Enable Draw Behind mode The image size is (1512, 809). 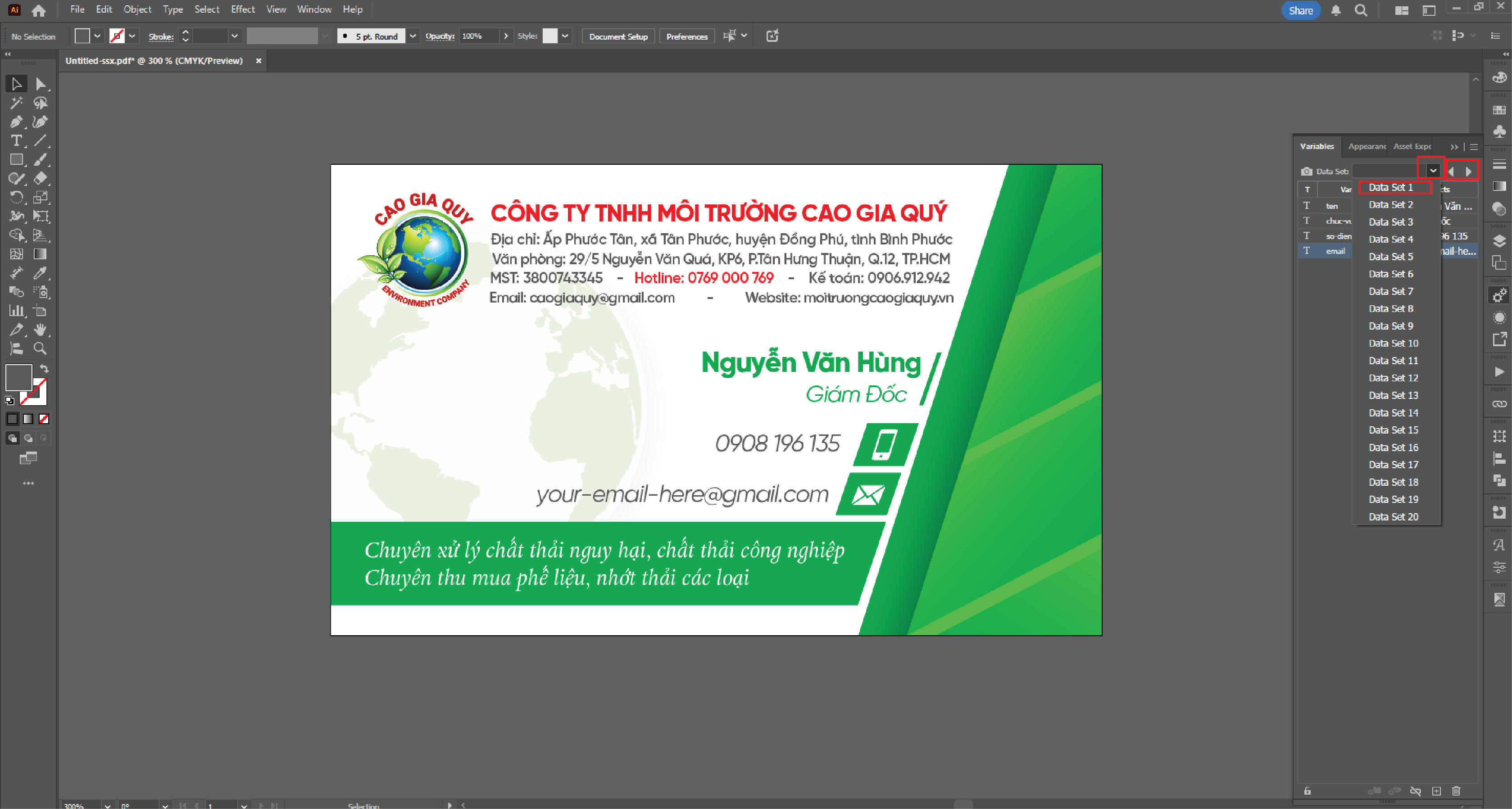[28, 438]
